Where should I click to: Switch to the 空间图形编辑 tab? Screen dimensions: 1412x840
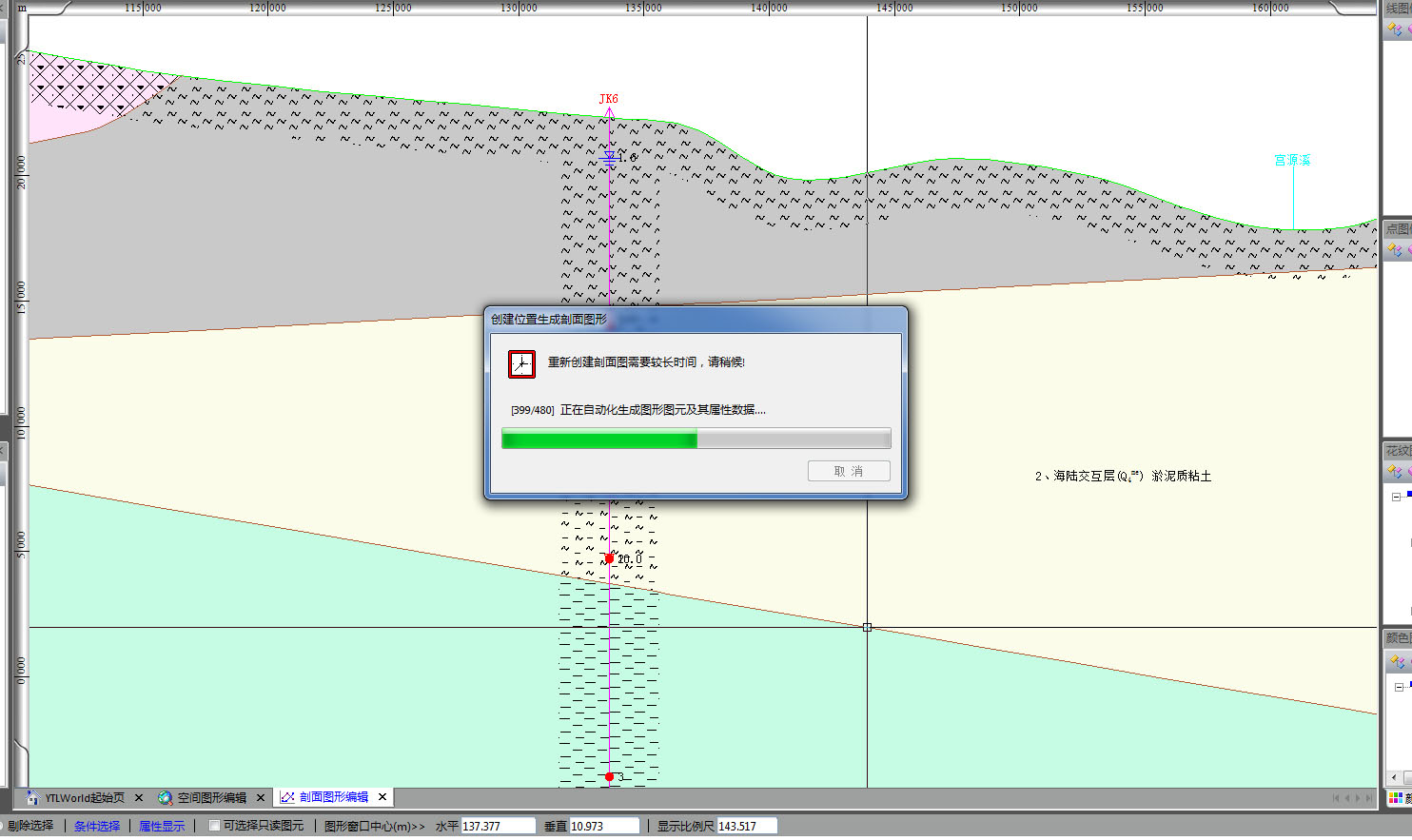tap(211, 797)
